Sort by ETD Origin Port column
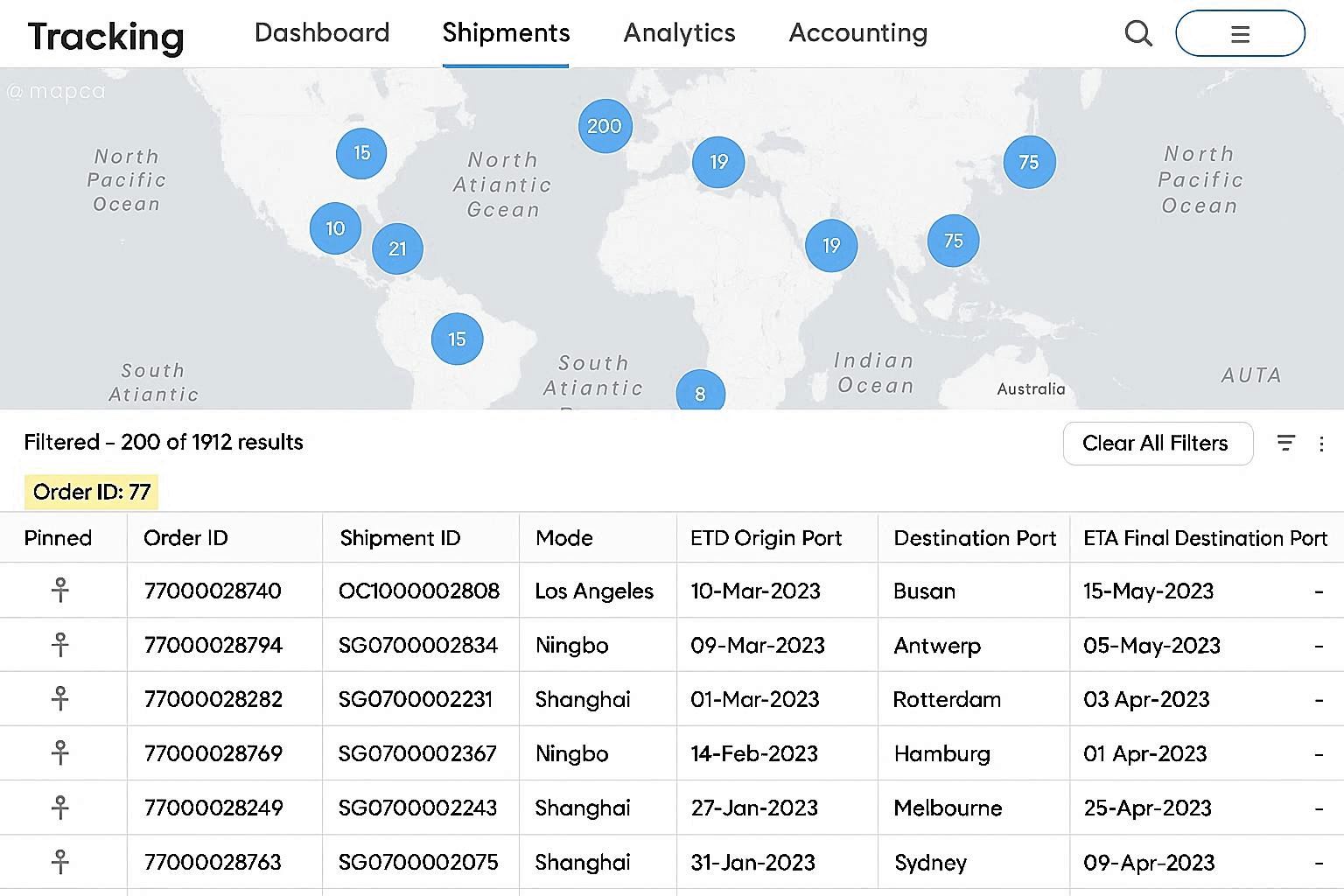The width and height of the screenshot is (1344, 896). (766, 538)
